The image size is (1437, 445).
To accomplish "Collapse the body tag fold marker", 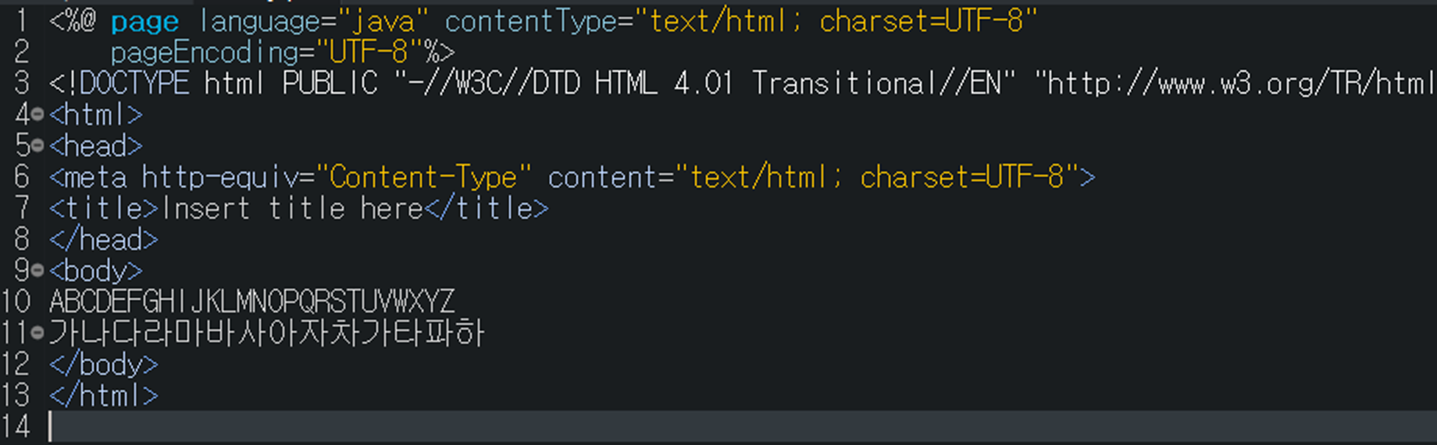I will 38,270.
